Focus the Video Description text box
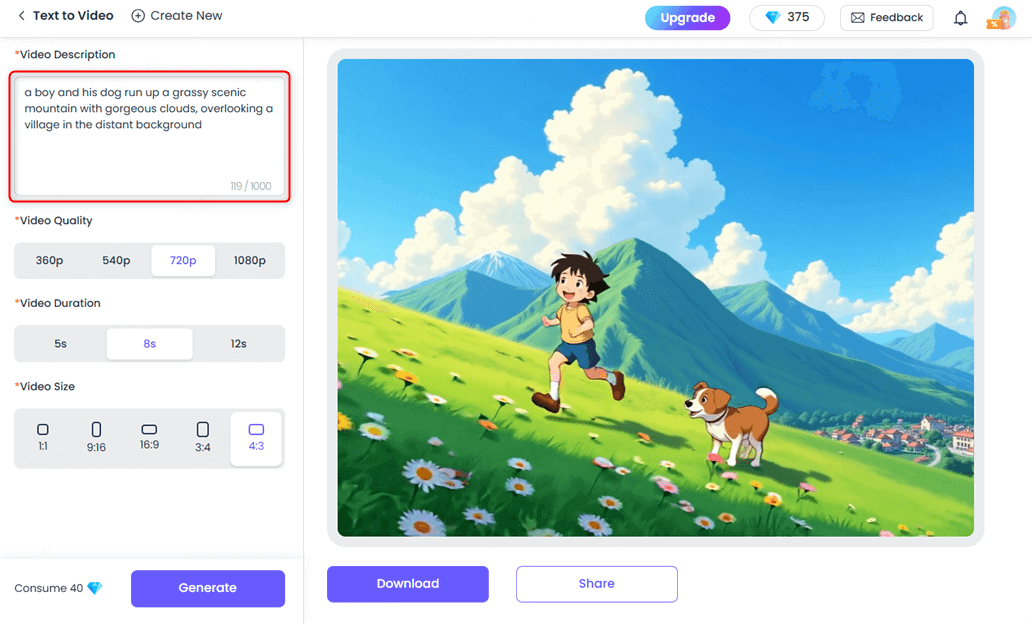The height and width of the screenshot is (624, 1032). pyautogui.click(x=149, y=136)
